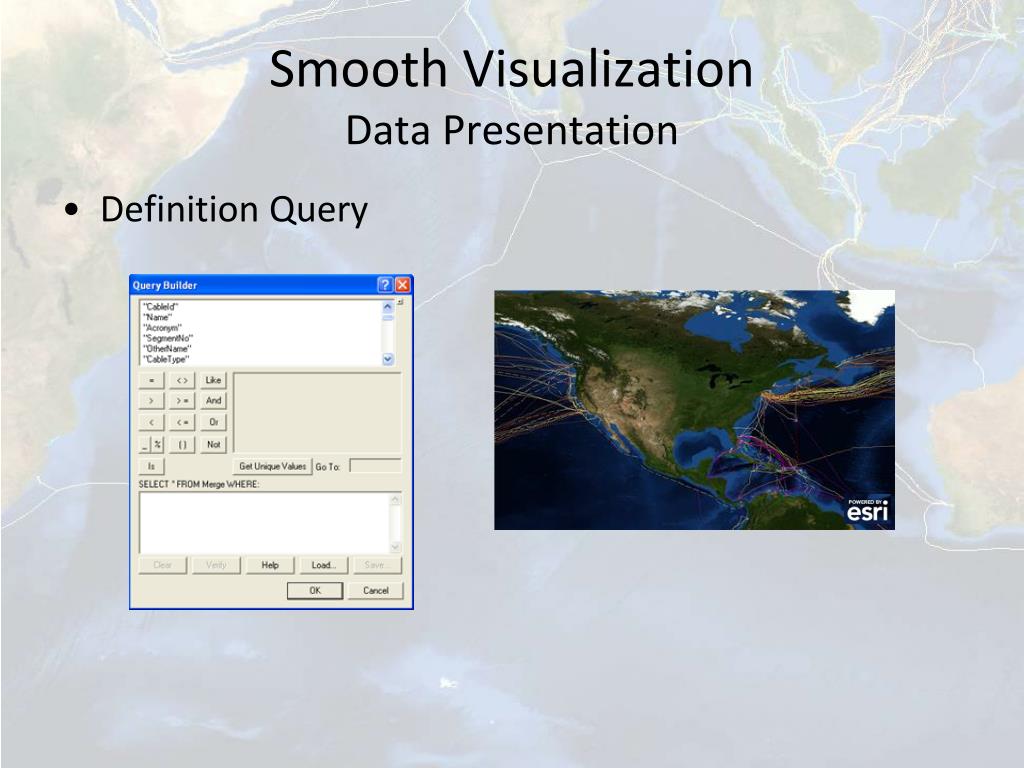Click the field list scroll-down arrow
Viewport: 1024px width, 768px height.
coord(388,359)
